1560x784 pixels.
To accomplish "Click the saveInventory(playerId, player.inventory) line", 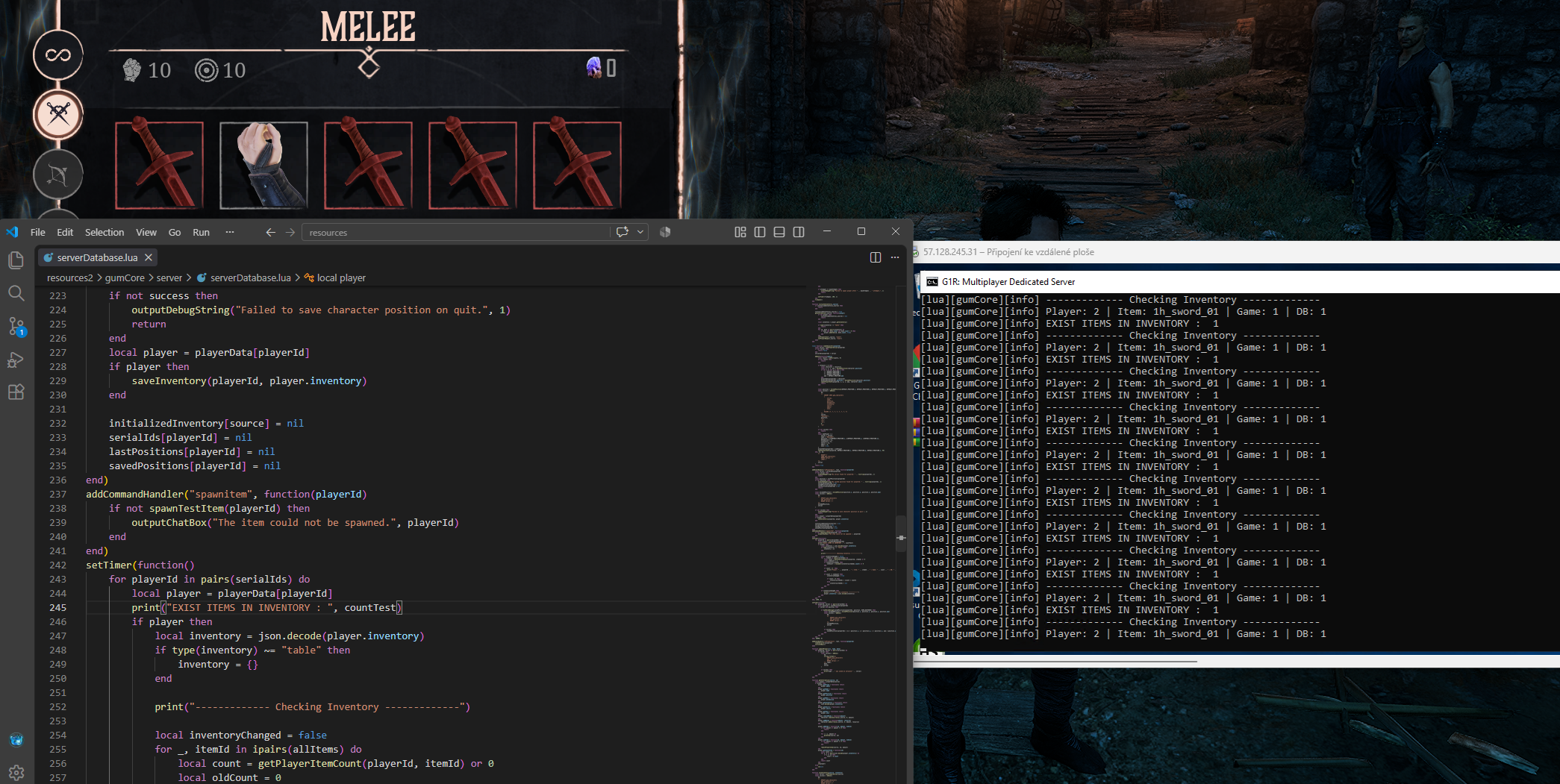I will [x=249, y=381].
